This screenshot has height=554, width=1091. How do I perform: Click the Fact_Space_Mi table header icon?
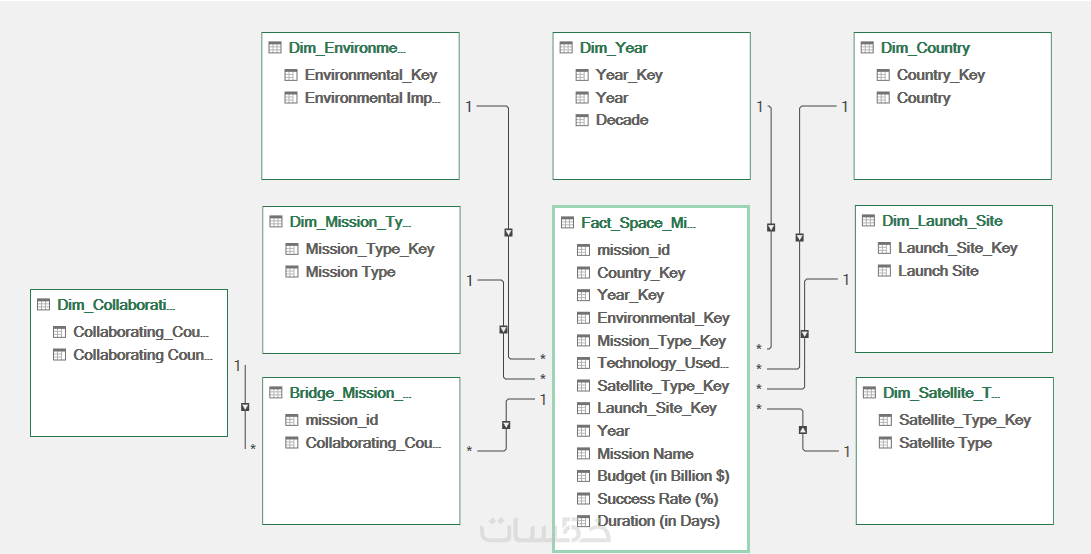coord(567,223)
